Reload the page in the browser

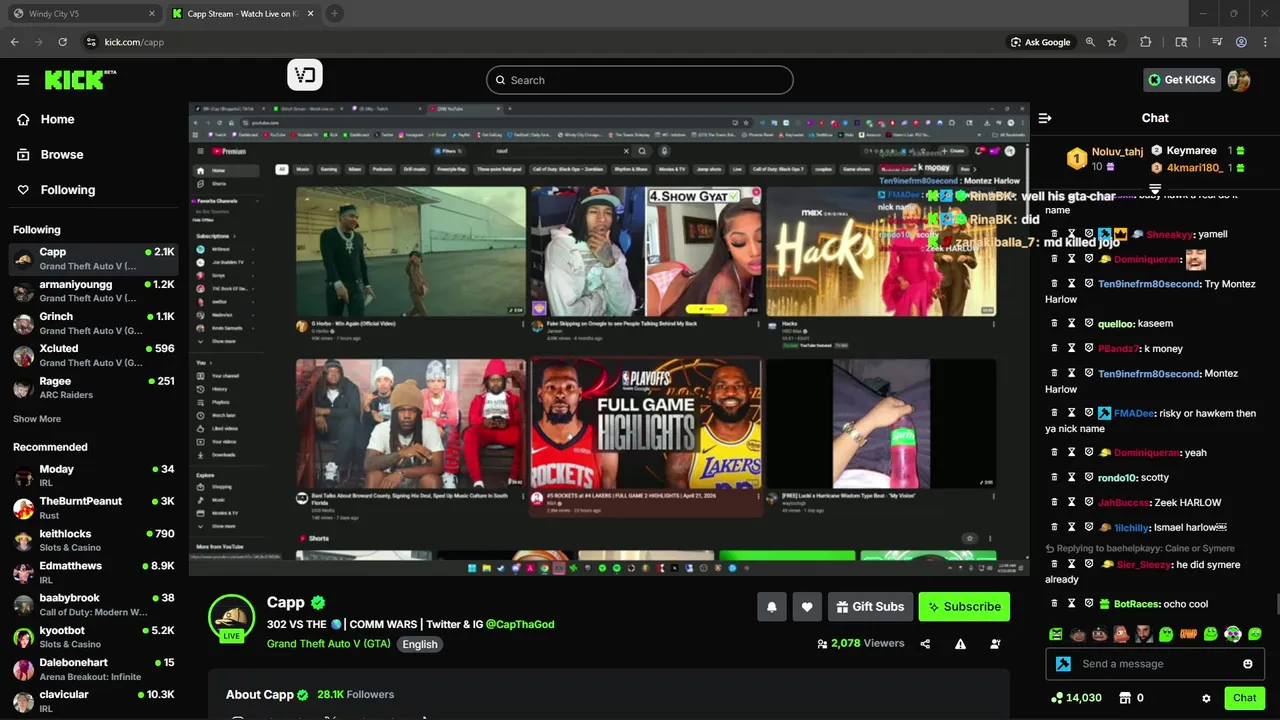click(x=62, y=42)
